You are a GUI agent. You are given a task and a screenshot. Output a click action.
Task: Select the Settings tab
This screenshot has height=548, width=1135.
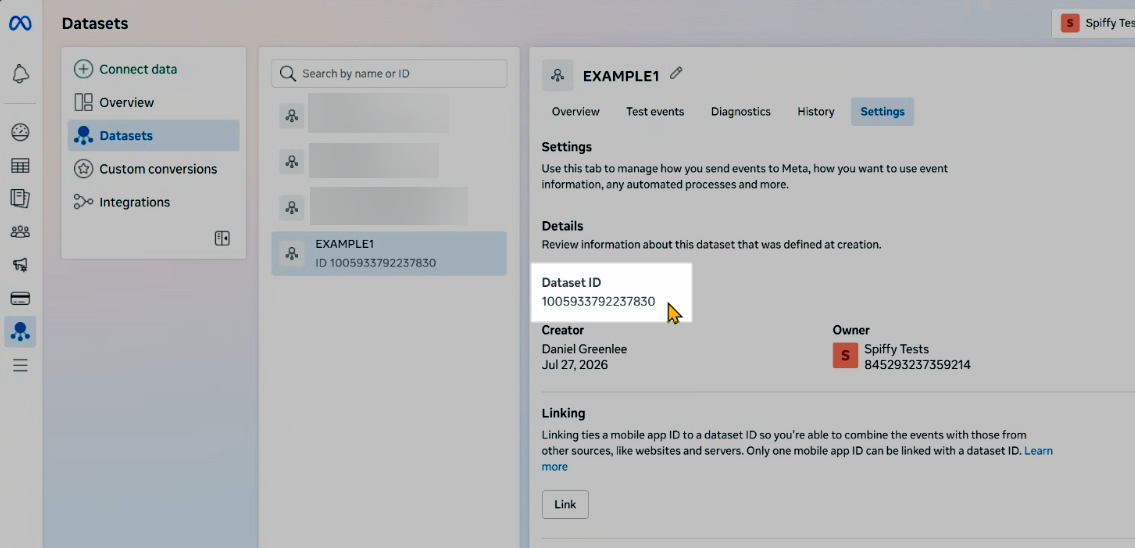pyautogui.click(x=882, y=112)
